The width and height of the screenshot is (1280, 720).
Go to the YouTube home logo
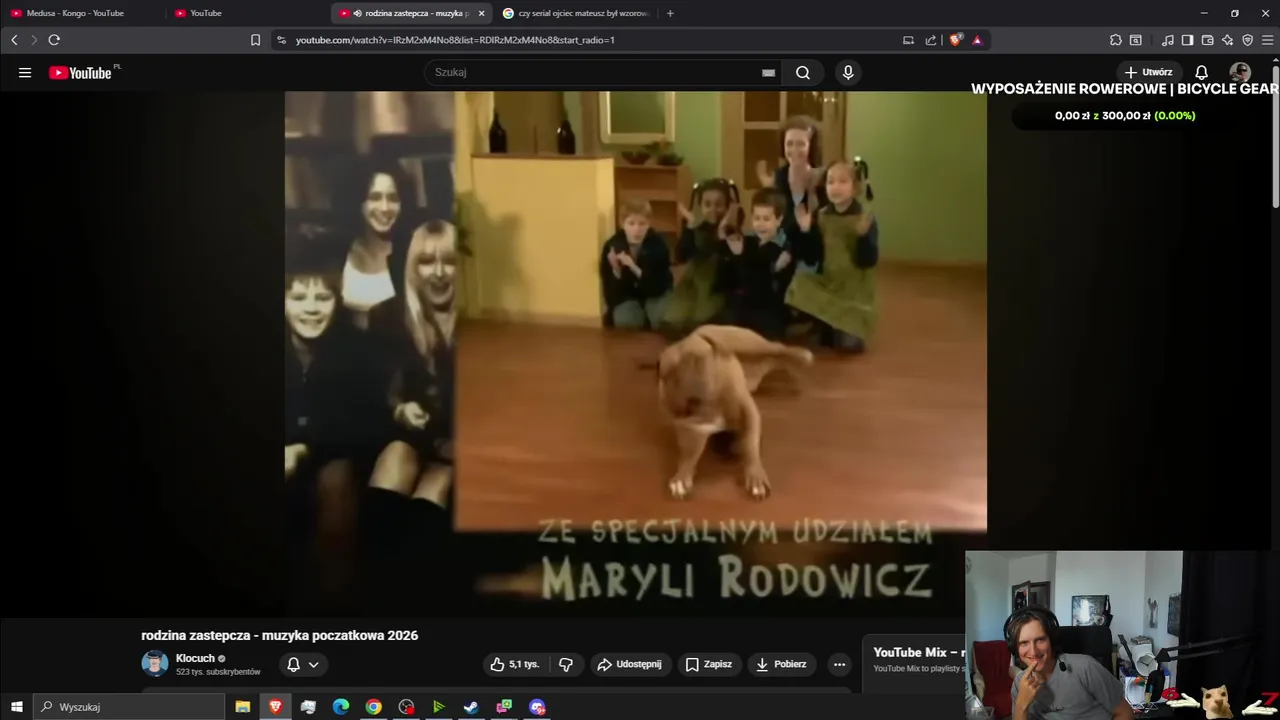pyautogui.click(x=81, y=72)
